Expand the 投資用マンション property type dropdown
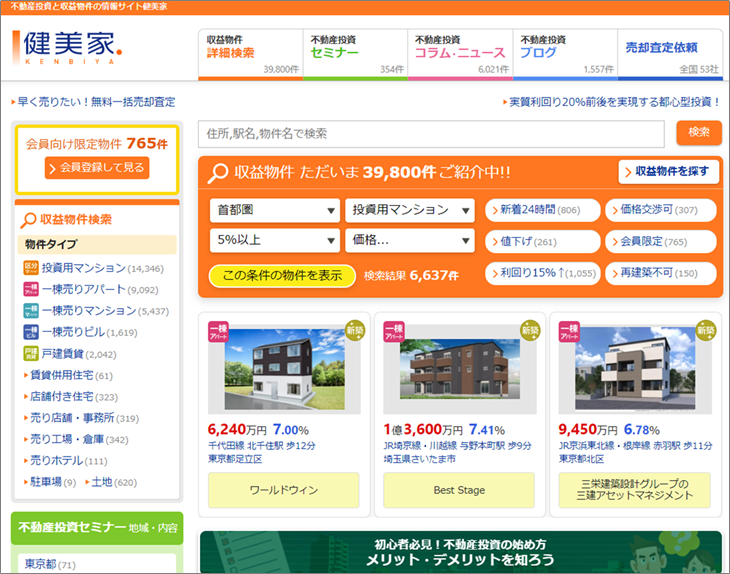 (x=409, y=211)
